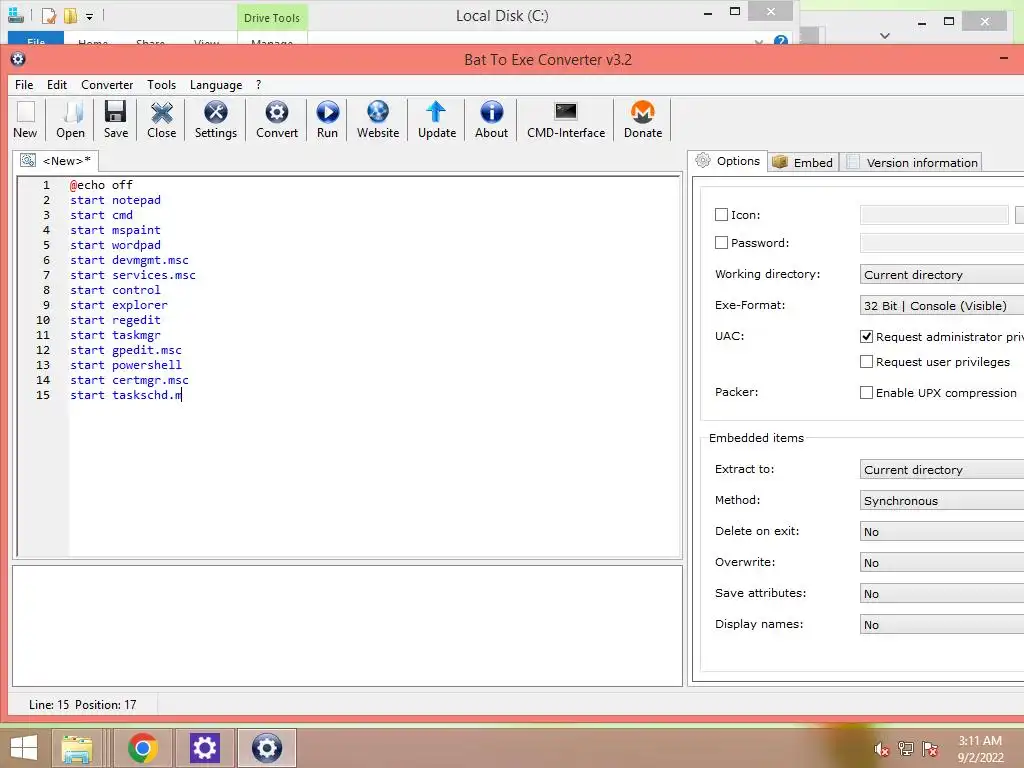This screenshot has height=768, width=1024.
Task: Open the Display names dropdown
Action: tap(942, 624)
